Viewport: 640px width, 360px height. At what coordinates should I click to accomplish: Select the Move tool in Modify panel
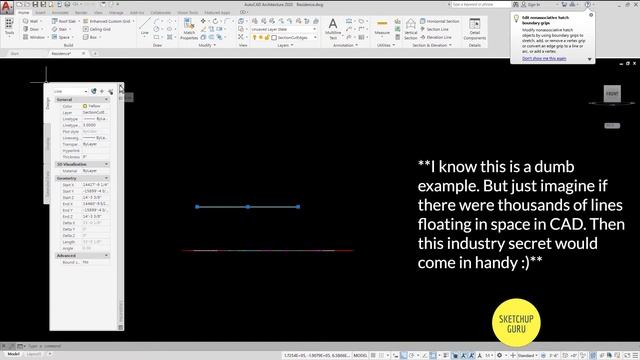203,21
